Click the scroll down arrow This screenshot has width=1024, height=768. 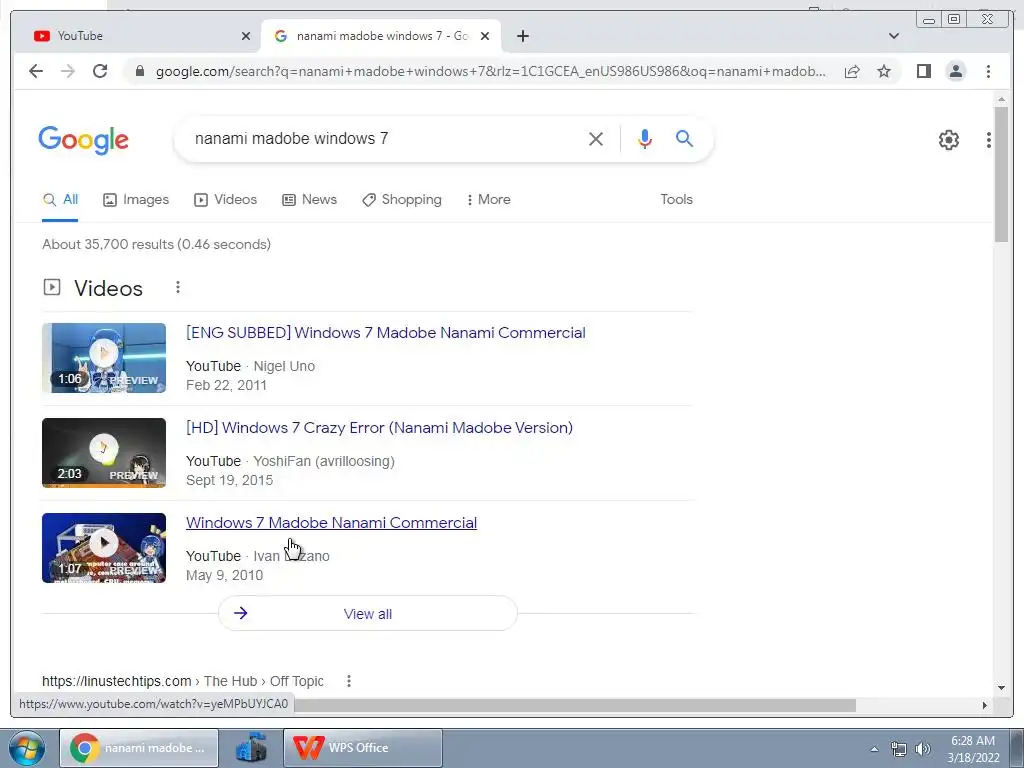(1001, 688)
